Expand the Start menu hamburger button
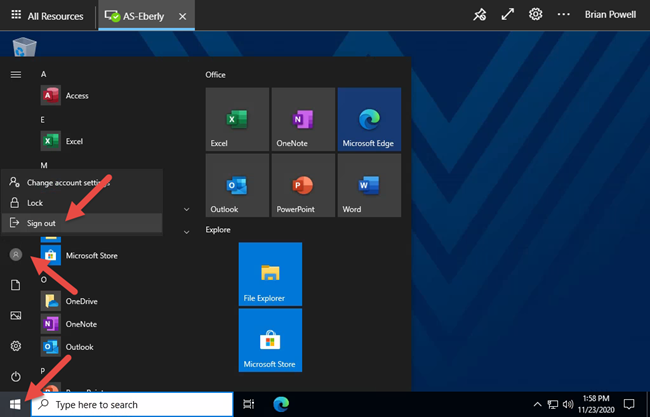The height and width of the screenshot is (417, 650). [x=16, y=75]
